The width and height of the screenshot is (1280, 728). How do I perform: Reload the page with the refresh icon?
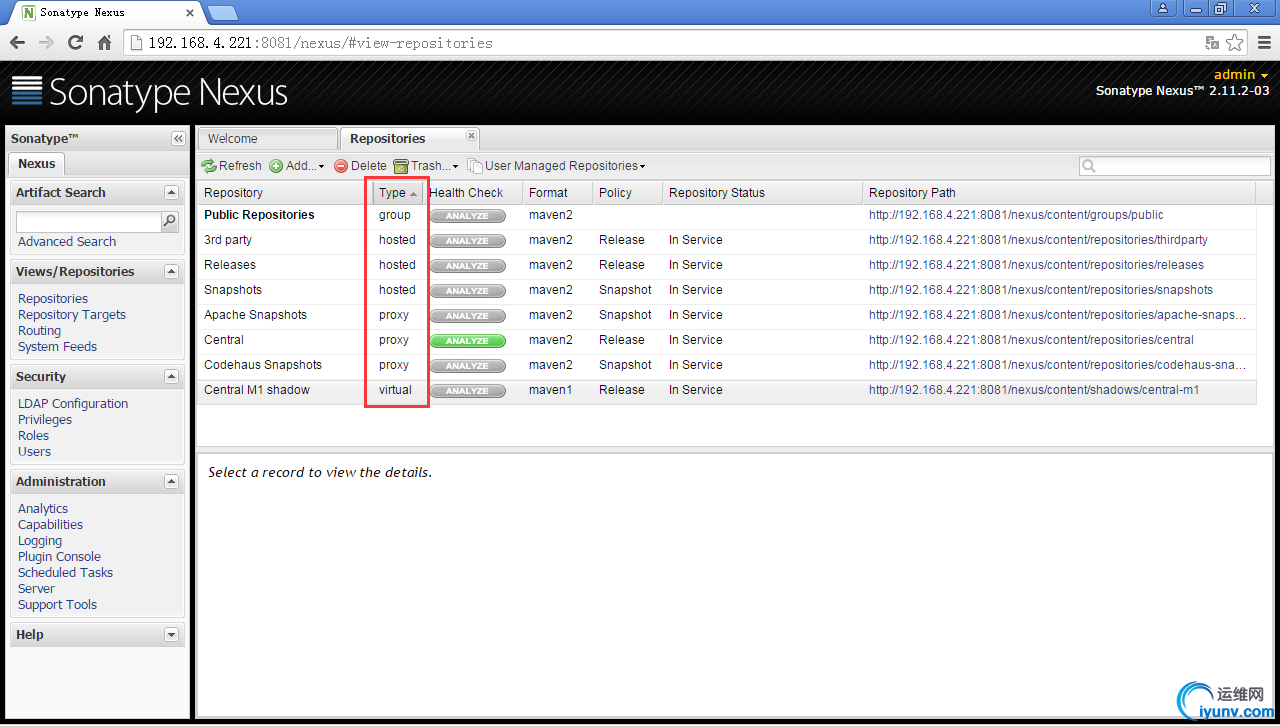click(75, 43)
